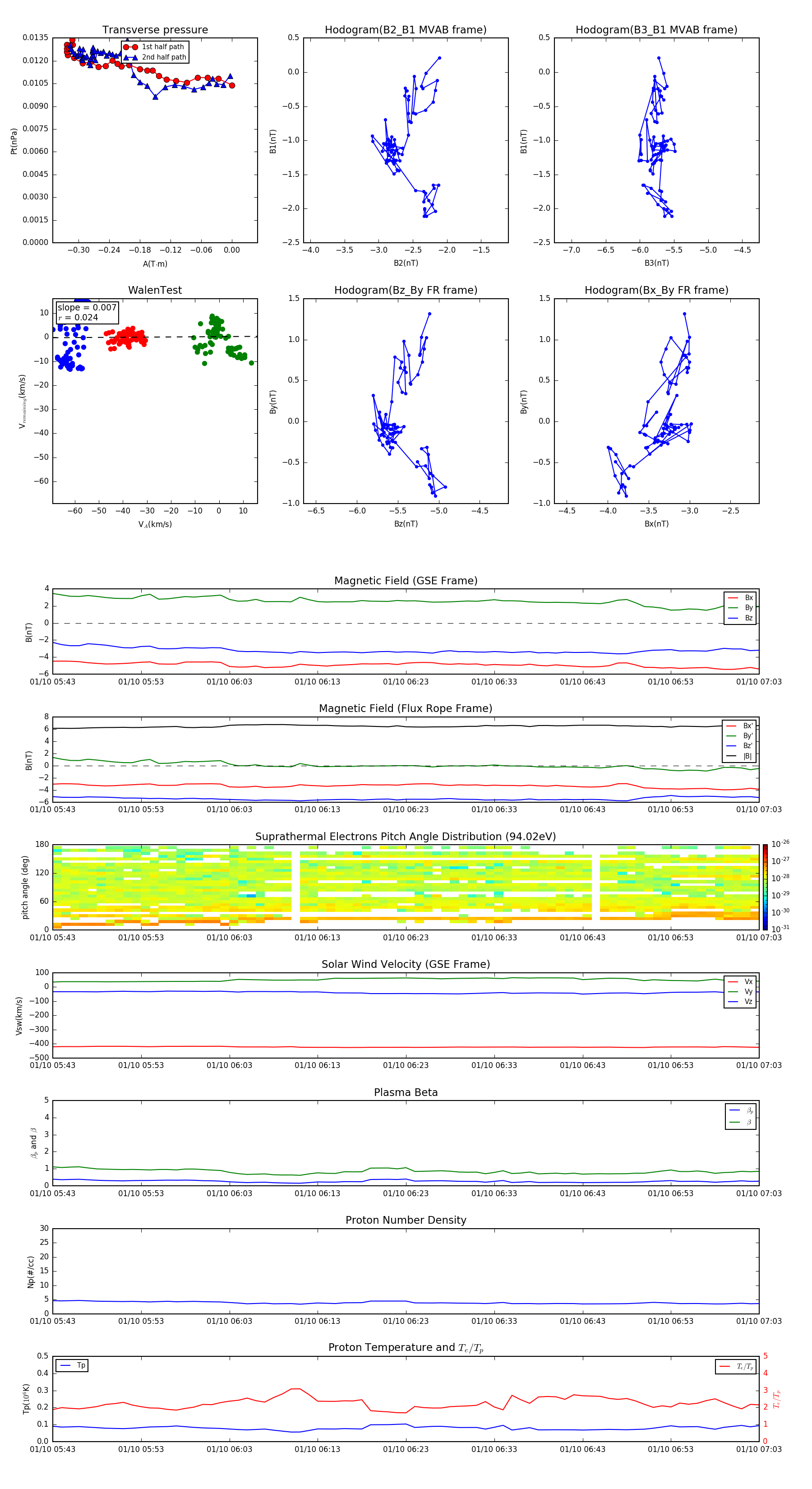Image resolution: width=812 pixels, height=1489 pixels.
Task: Select the '2nd half path' legend entry
Action: pyautogui.click(x=155, y=57)
